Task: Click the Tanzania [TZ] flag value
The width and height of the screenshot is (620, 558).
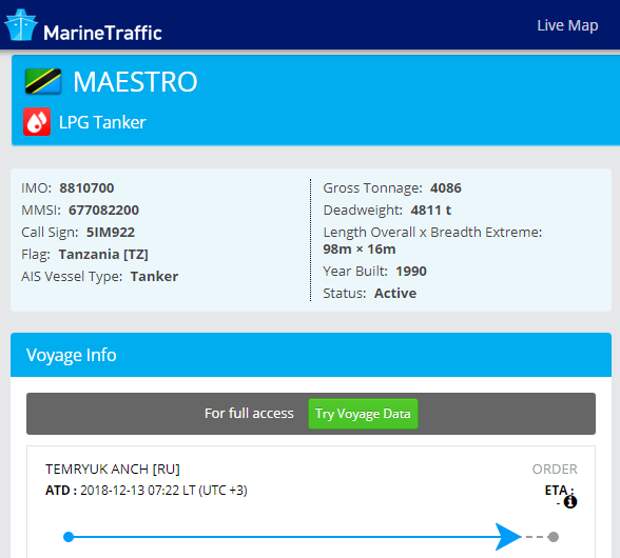Action: [x=103, y=254]
